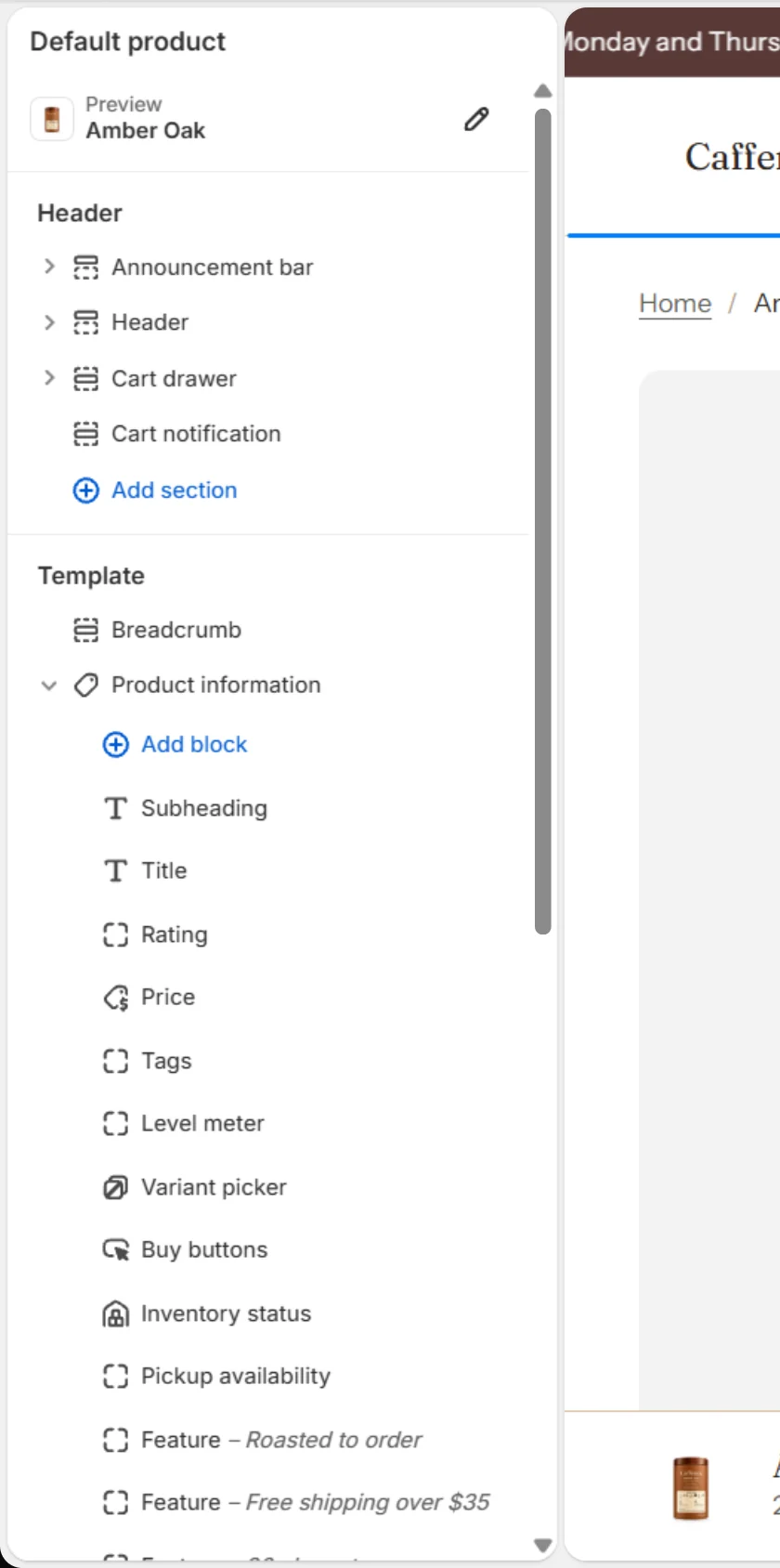
Task: Click the Default product heading
Action: tap(128, 42)
